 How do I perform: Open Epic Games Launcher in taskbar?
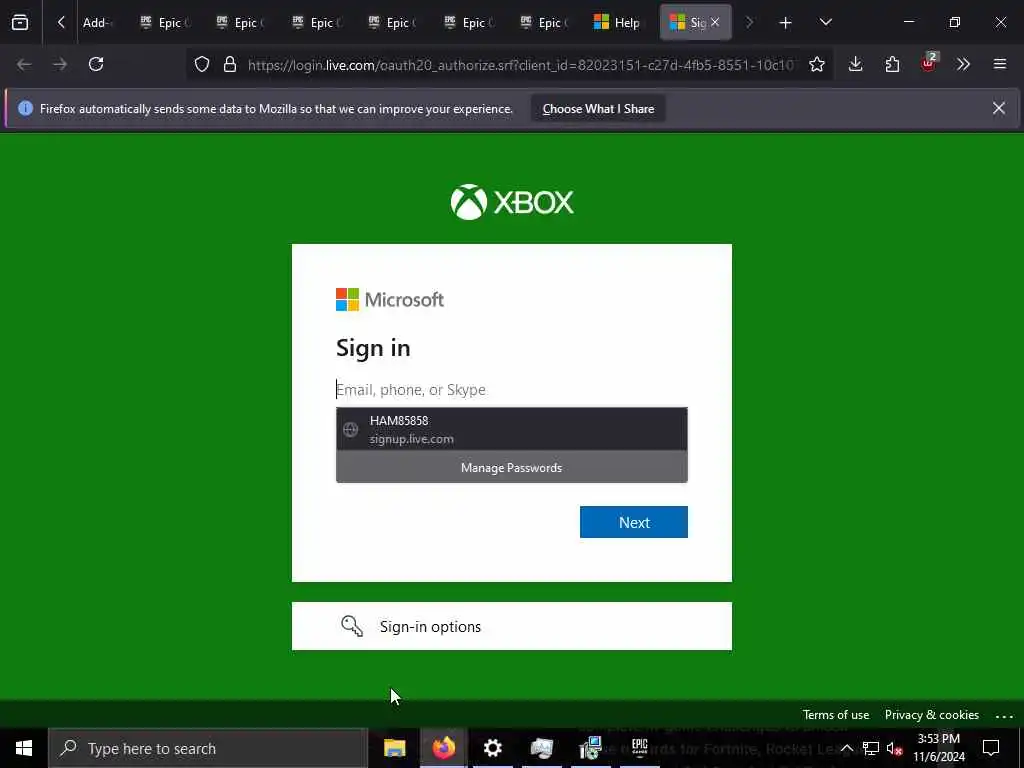[639, 748]
